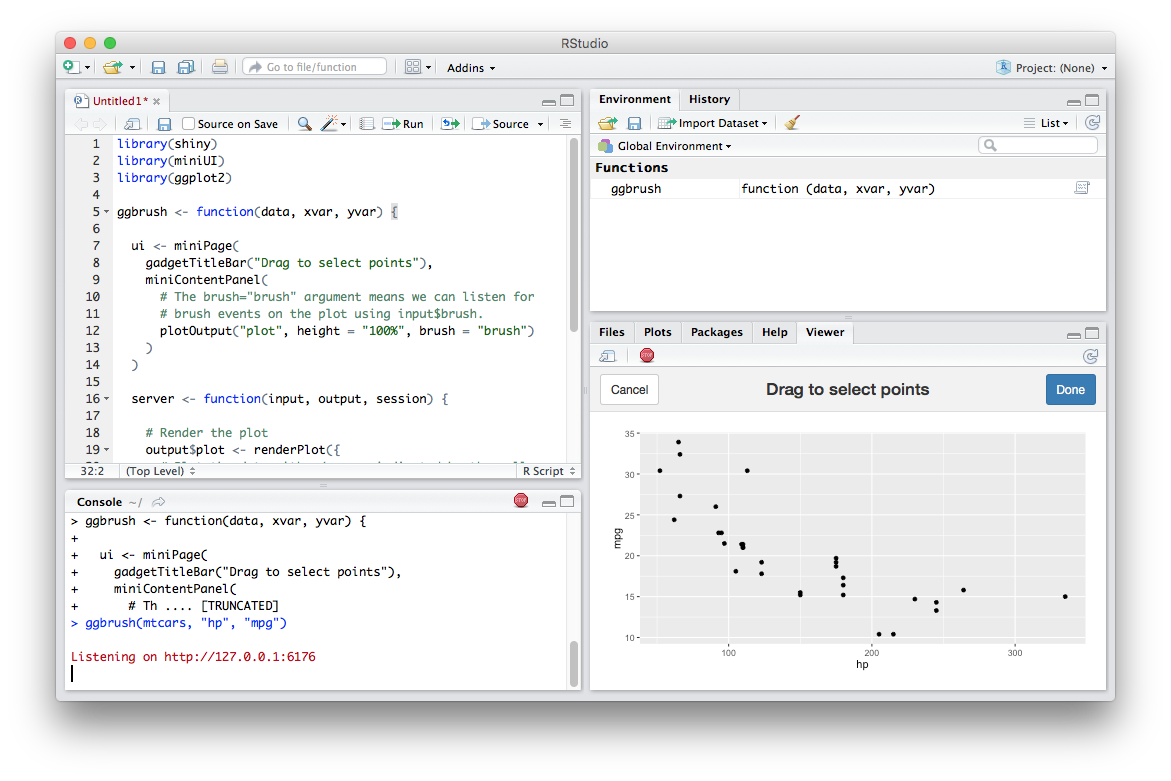
Task: Stop the Shiny app with the red stop icon
Action: tap(646, 355)
